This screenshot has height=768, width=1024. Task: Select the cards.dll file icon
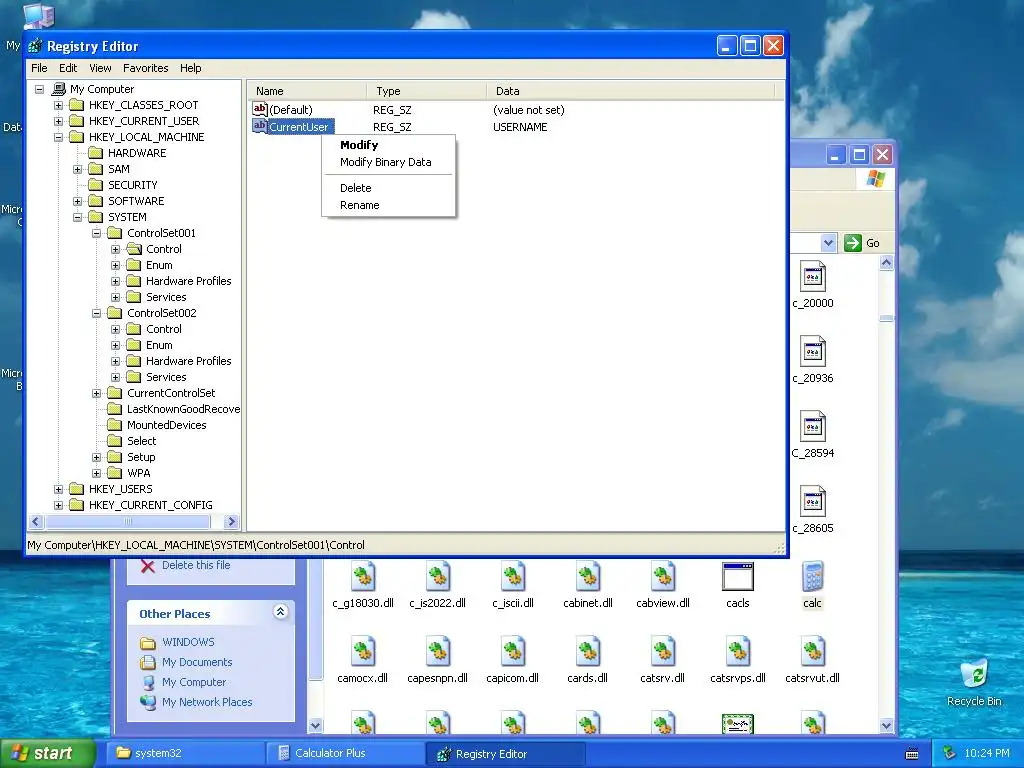coord(588,652)
